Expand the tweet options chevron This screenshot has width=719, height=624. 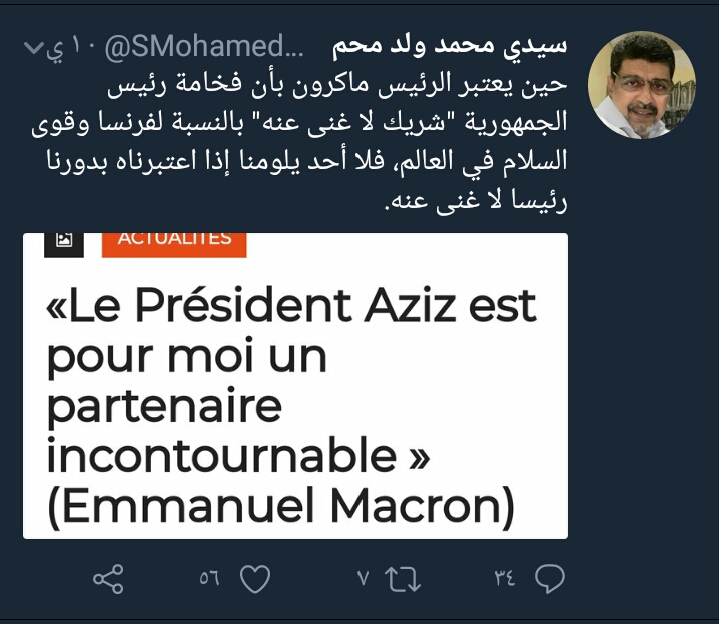(33, 47)
